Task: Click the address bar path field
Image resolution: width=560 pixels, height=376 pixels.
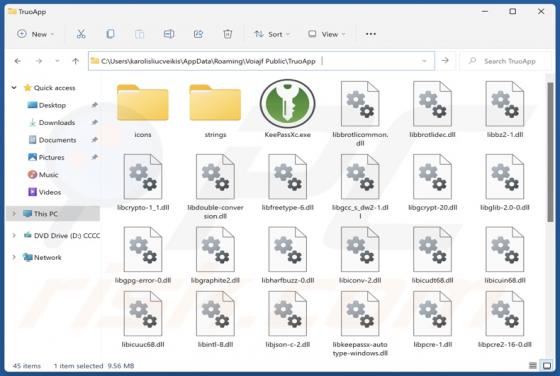Action: pos(261,61)
